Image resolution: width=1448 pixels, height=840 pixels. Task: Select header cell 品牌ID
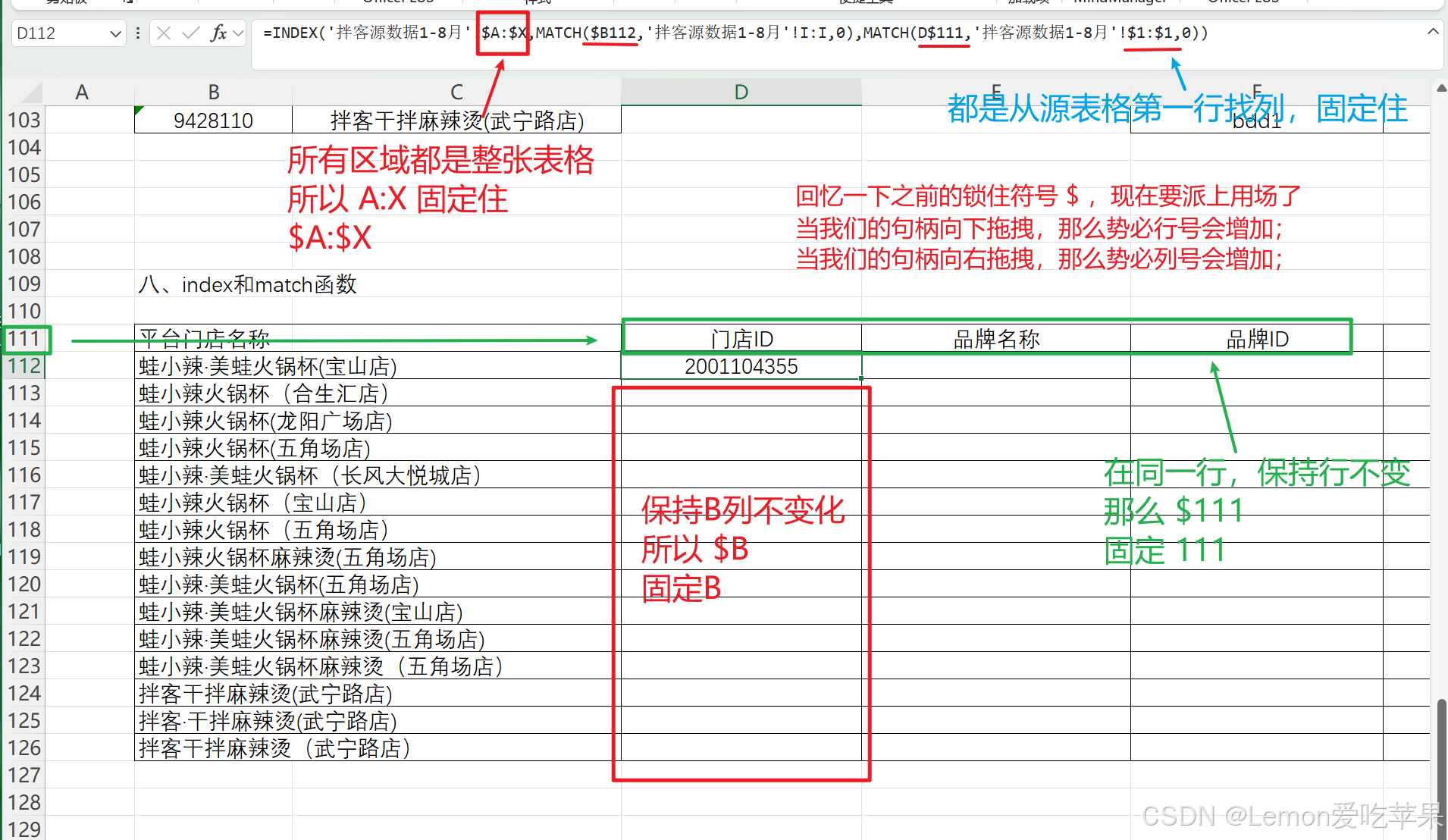point(1257,338)
